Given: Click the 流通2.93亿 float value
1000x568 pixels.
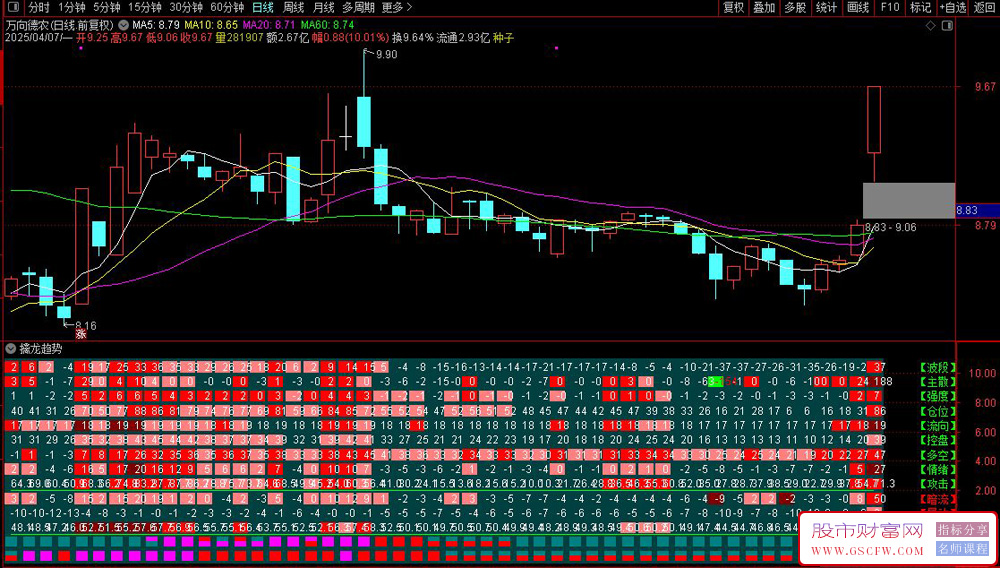Looking at the screenshot, I should pos(463,38).
